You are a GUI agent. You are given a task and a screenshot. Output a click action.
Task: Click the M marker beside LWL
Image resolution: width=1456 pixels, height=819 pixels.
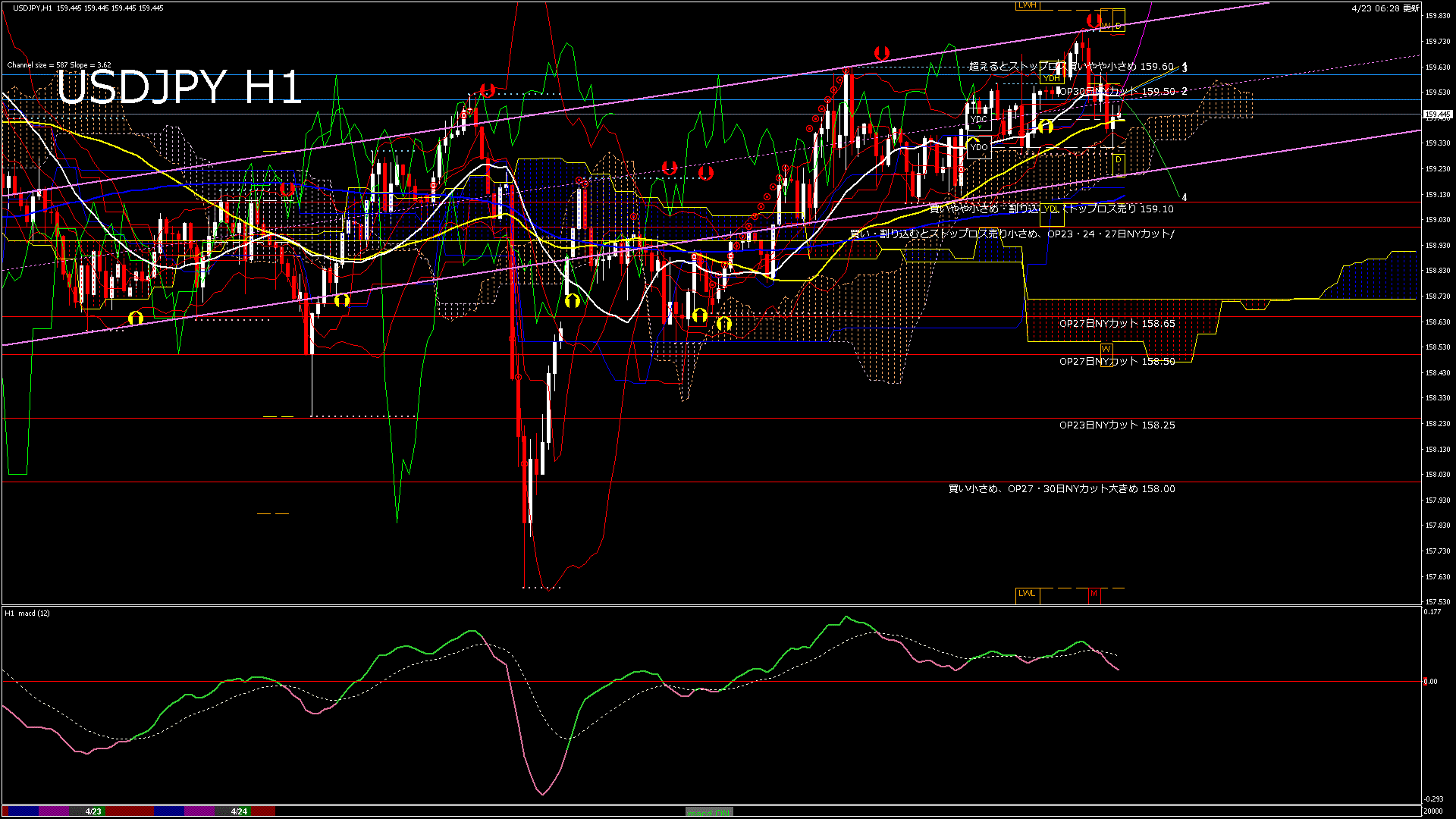[x=1094, y=593]
